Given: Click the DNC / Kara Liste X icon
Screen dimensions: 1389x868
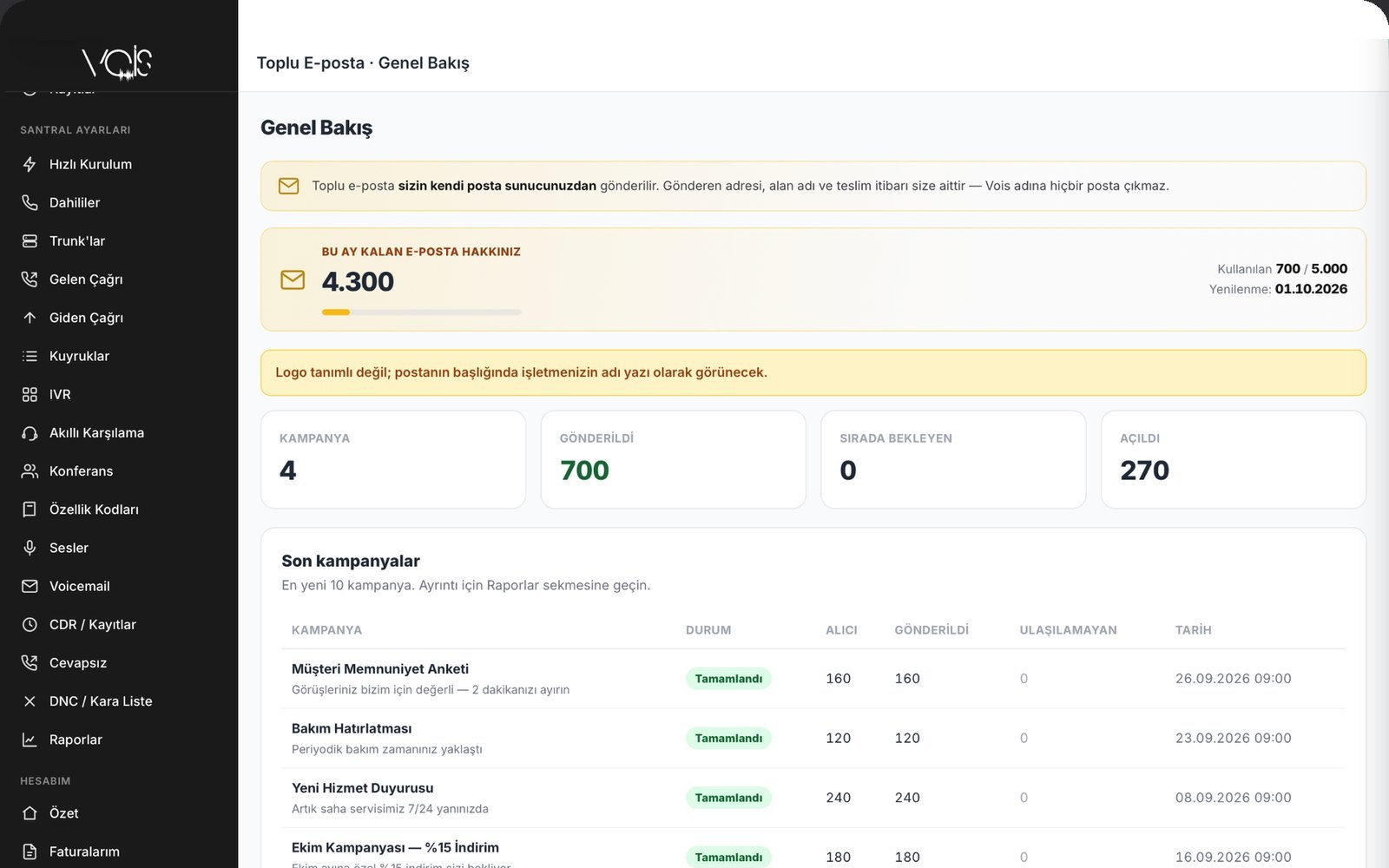Looking at the screenshot, I should coord(30,701).
